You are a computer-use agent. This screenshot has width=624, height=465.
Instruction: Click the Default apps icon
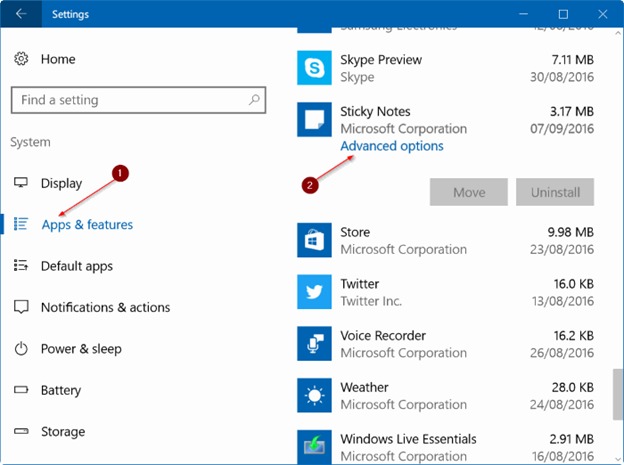pos(21,265)
